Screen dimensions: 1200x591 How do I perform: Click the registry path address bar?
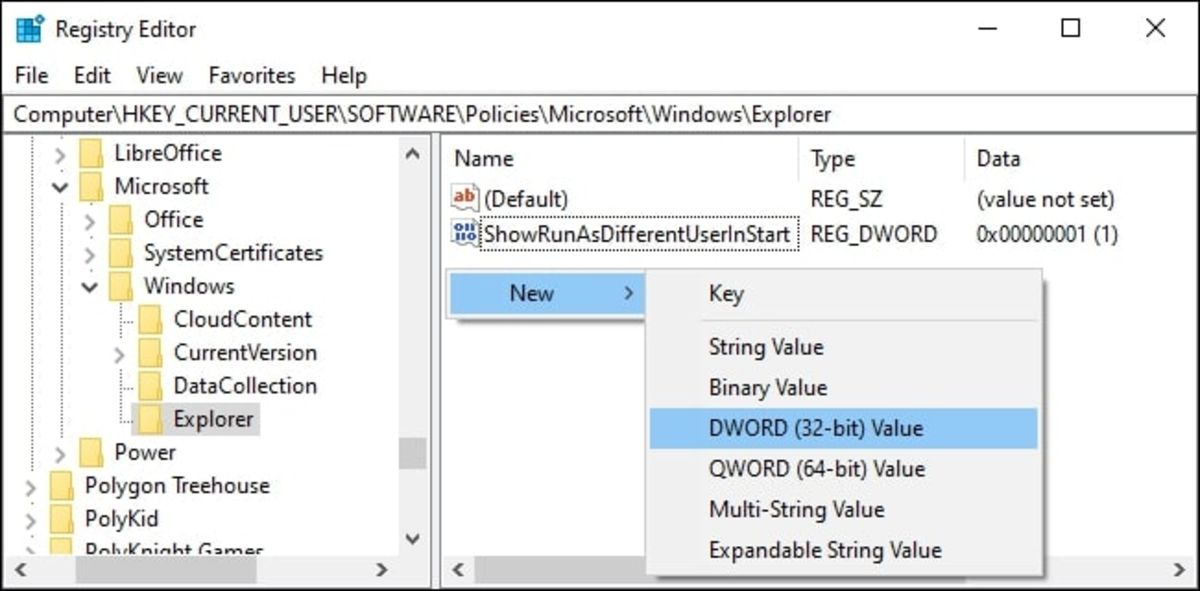click(600, 114)
